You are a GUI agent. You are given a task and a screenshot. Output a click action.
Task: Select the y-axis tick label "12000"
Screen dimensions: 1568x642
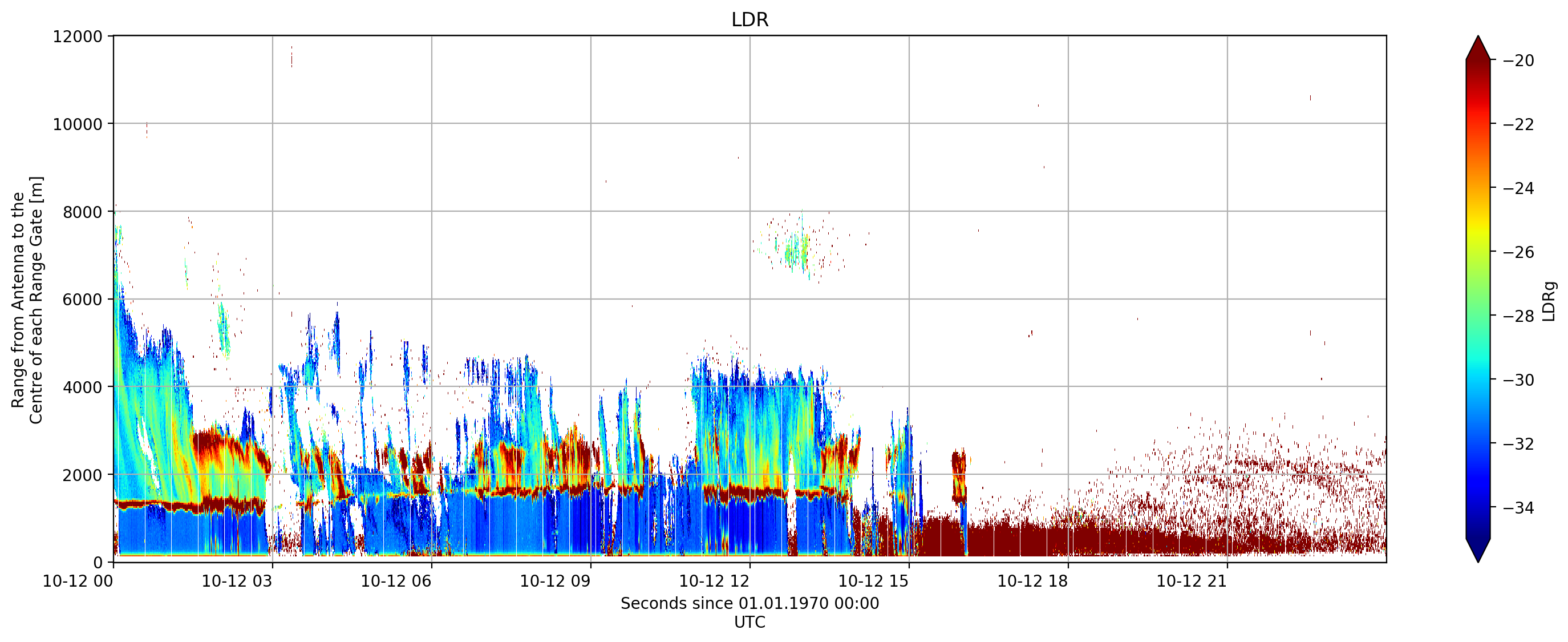tap(78, 37)
